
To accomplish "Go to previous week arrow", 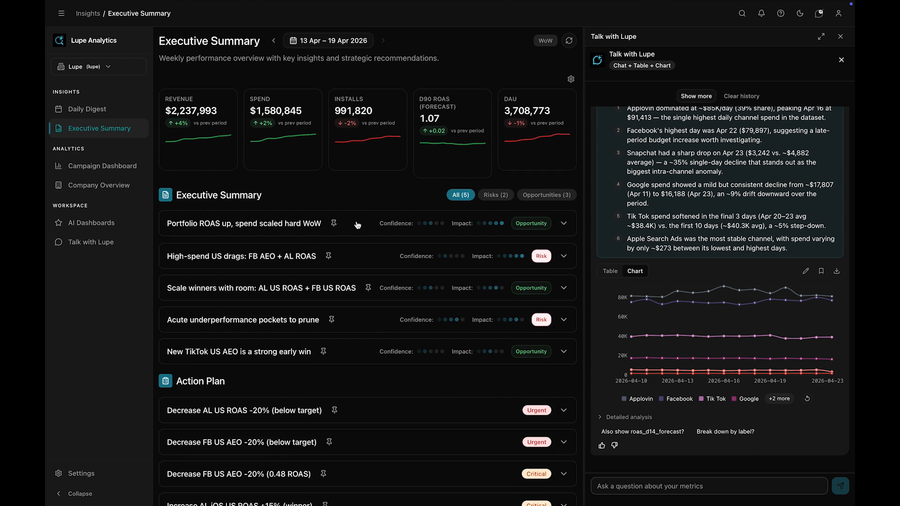I will tap(274, 41).
